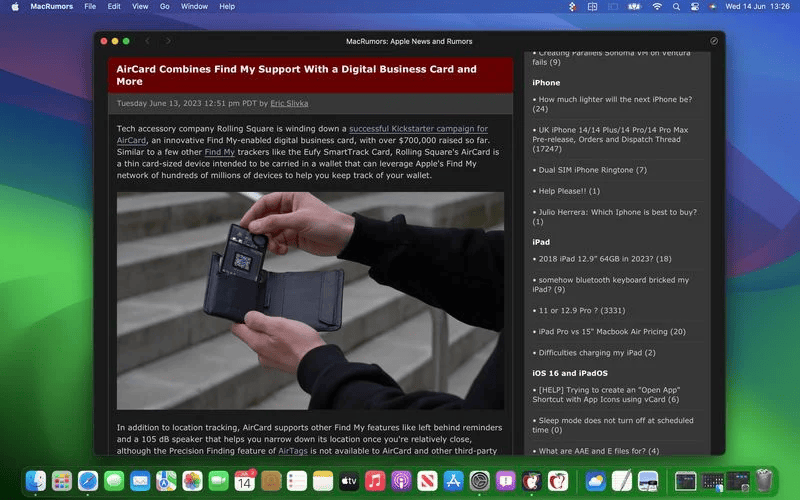Viewport: 800px width, 500px height.
Task: Click the forward navigation arrow in title bar
Action: pos(168,41)
